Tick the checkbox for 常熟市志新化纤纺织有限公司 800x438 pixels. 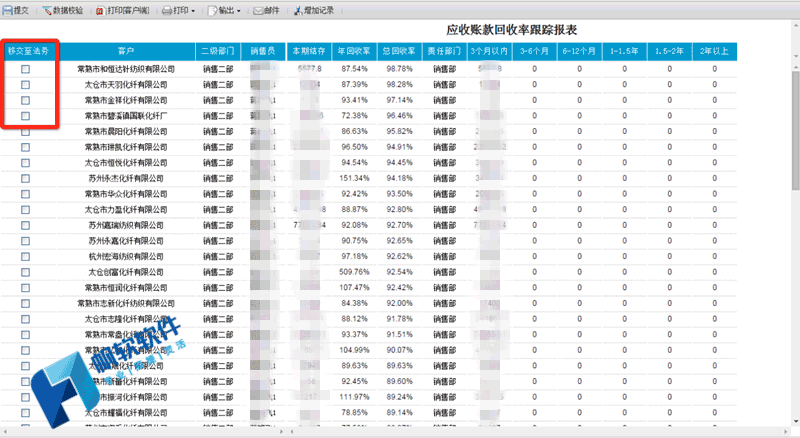click(x=26, y=303)
